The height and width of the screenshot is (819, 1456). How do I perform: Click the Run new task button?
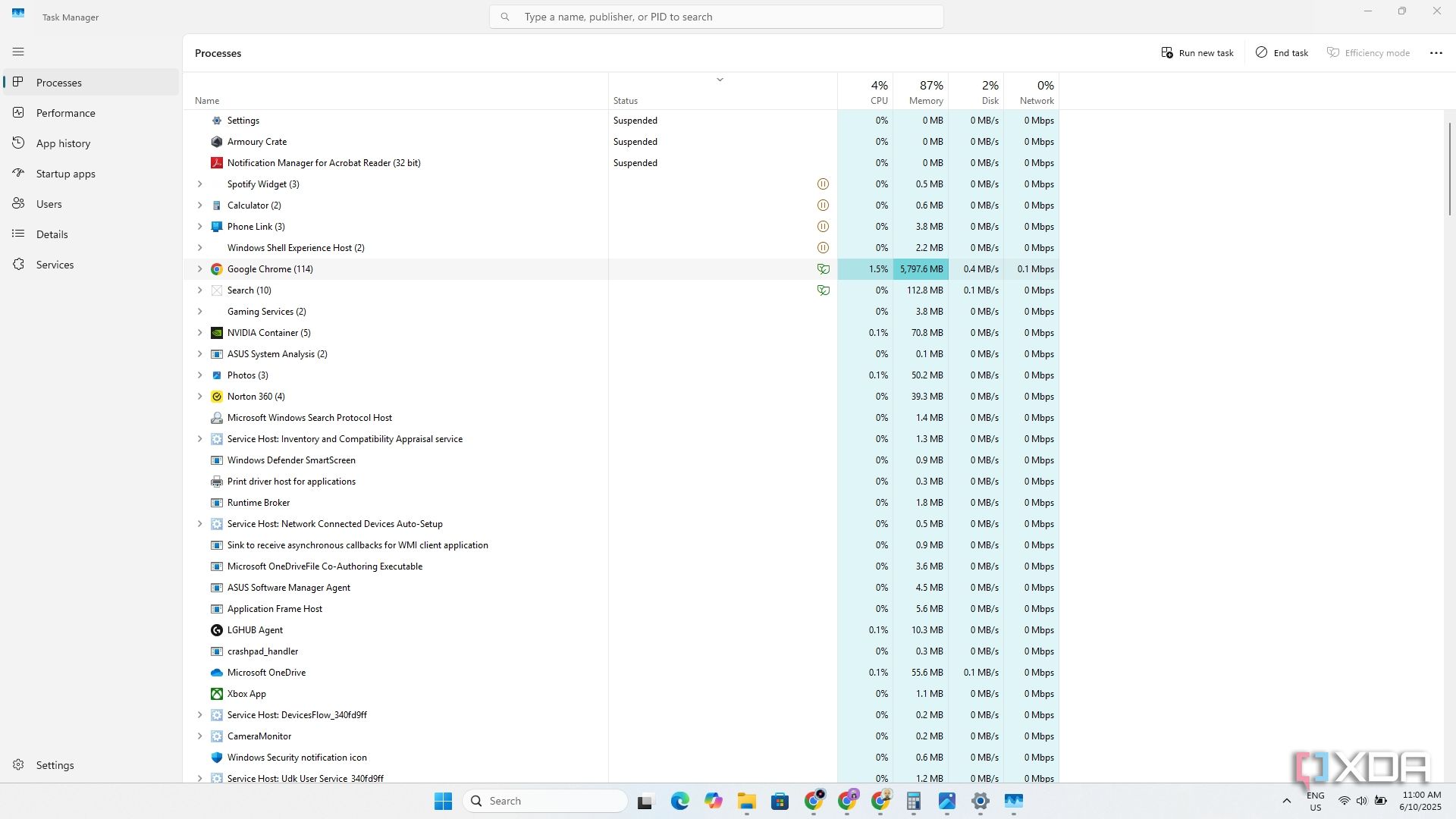[x=1197, y=52]
